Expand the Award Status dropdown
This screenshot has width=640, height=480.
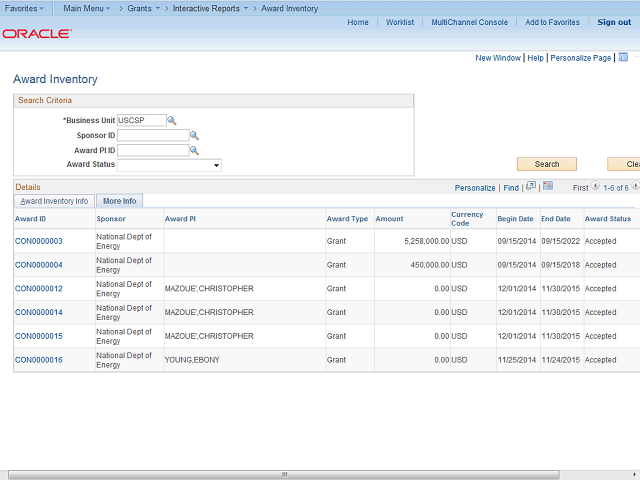point(216,165)
